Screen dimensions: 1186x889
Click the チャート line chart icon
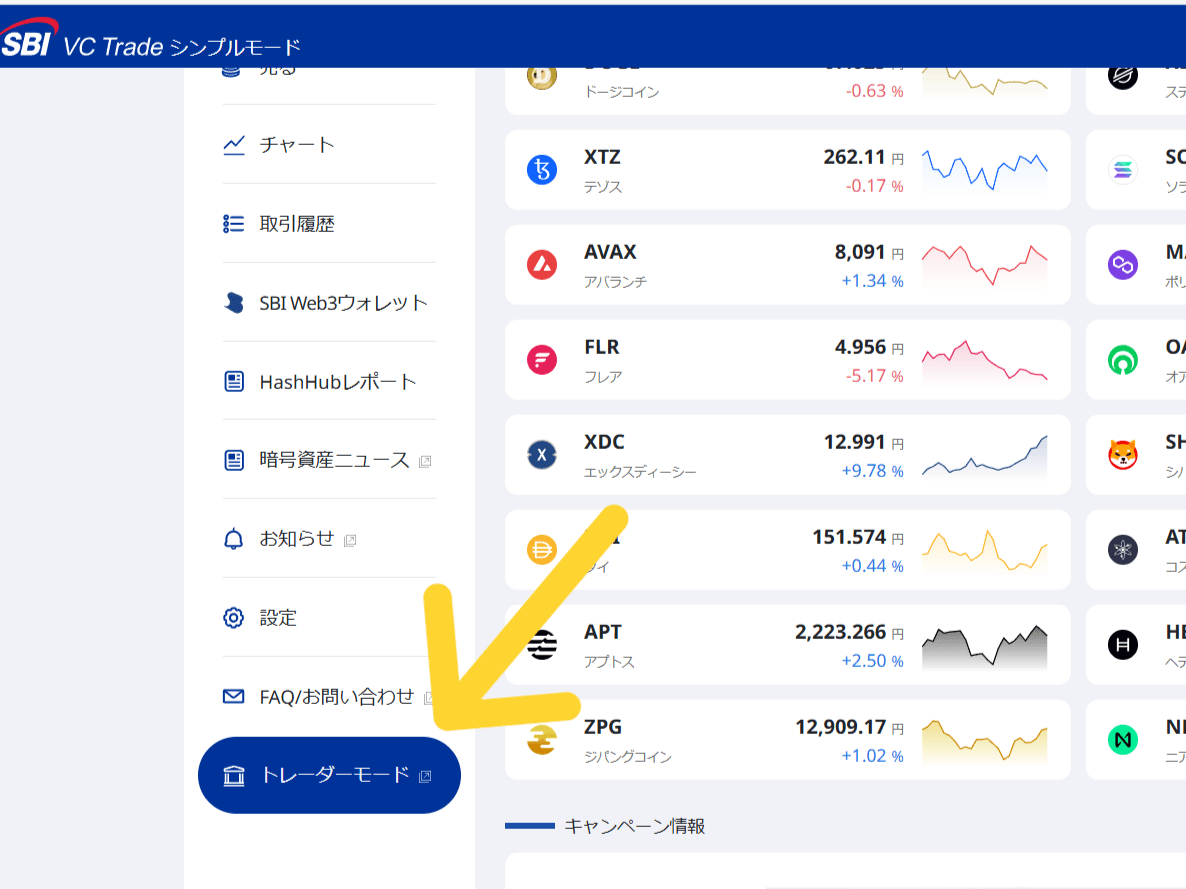(x=233, y=144)
